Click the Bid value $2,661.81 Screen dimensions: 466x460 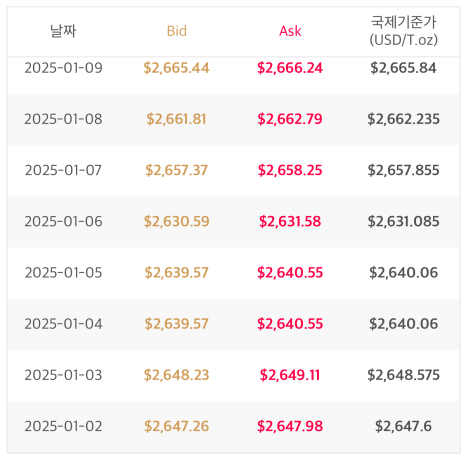177,119
